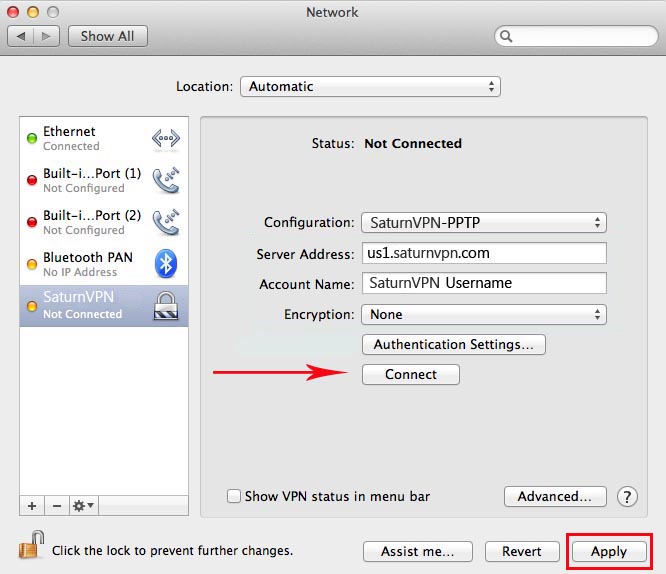Go back with the left arrow button
Screen dimensions: 666x574
(21, 37)
